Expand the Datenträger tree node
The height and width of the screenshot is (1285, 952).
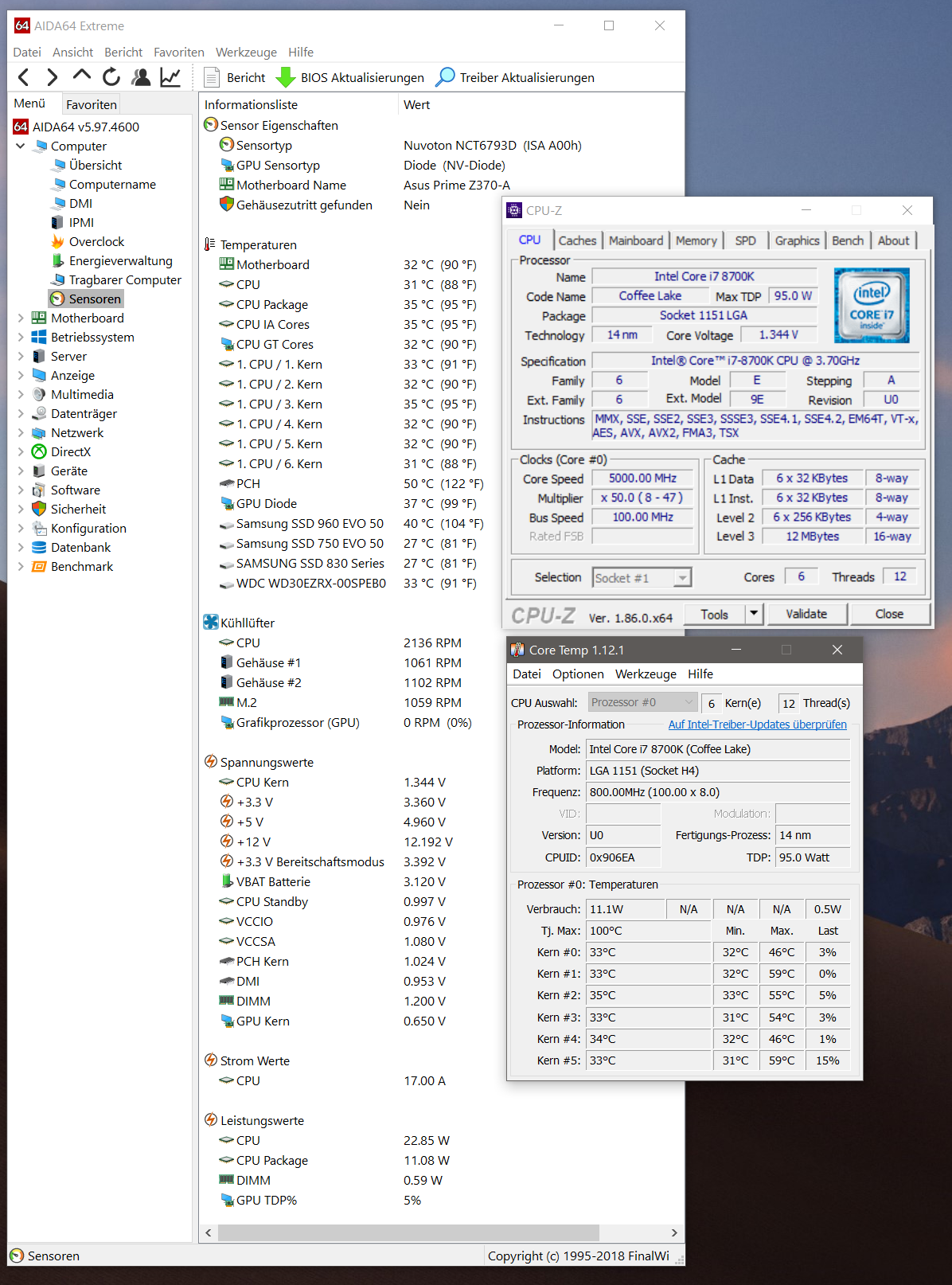[20, 413]
